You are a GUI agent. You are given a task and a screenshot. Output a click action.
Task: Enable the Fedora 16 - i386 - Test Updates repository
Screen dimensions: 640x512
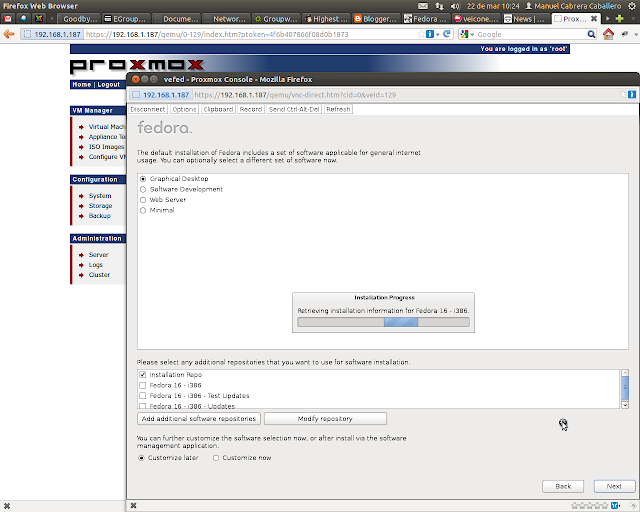142,396
